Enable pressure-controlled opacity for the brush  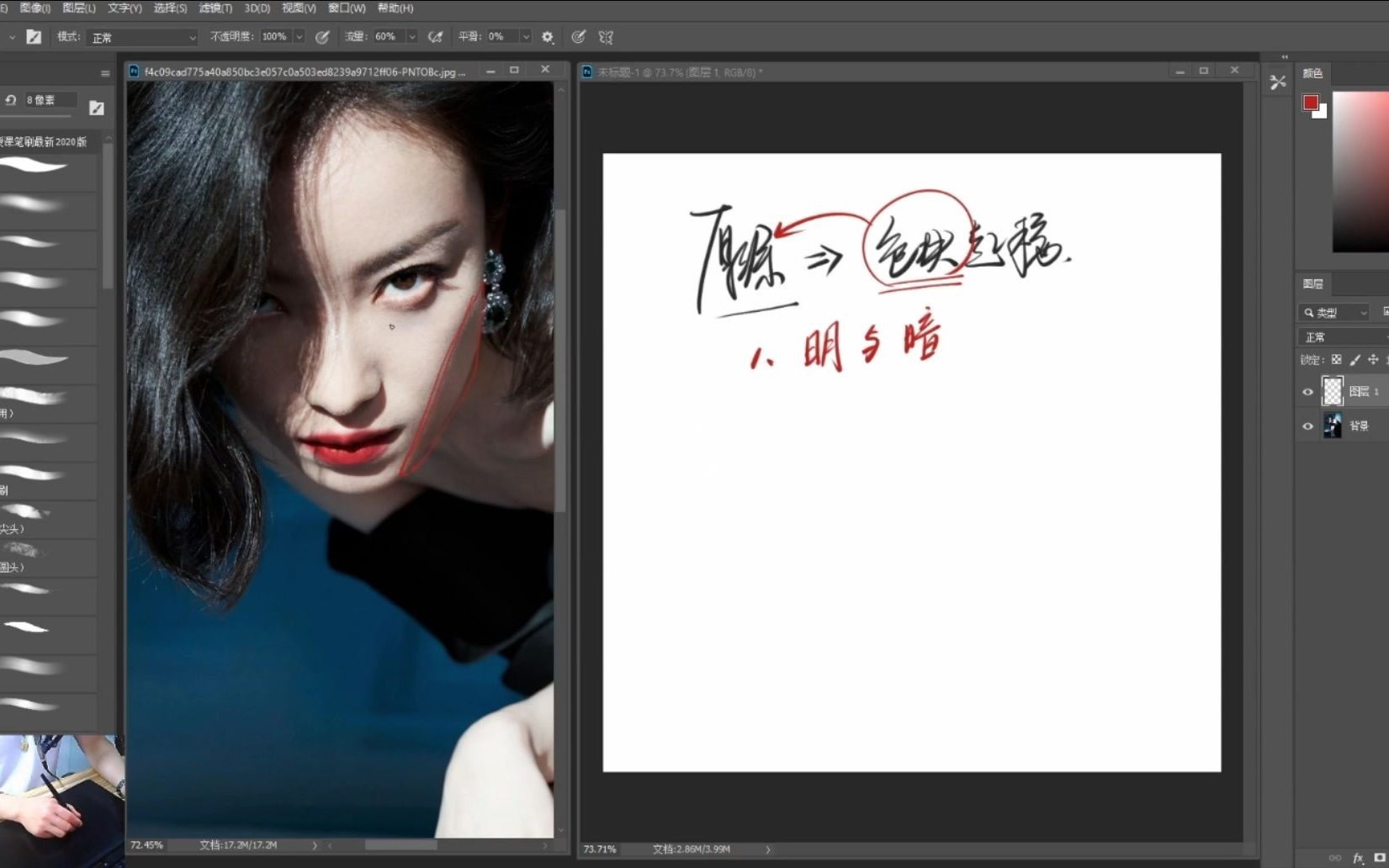[x=322, y=37]
